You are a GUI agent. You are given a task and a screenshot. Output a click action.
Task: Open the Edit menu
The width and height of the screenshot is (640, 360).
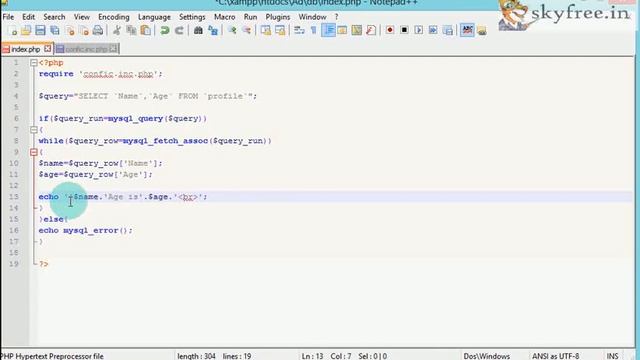coord(29,17)
